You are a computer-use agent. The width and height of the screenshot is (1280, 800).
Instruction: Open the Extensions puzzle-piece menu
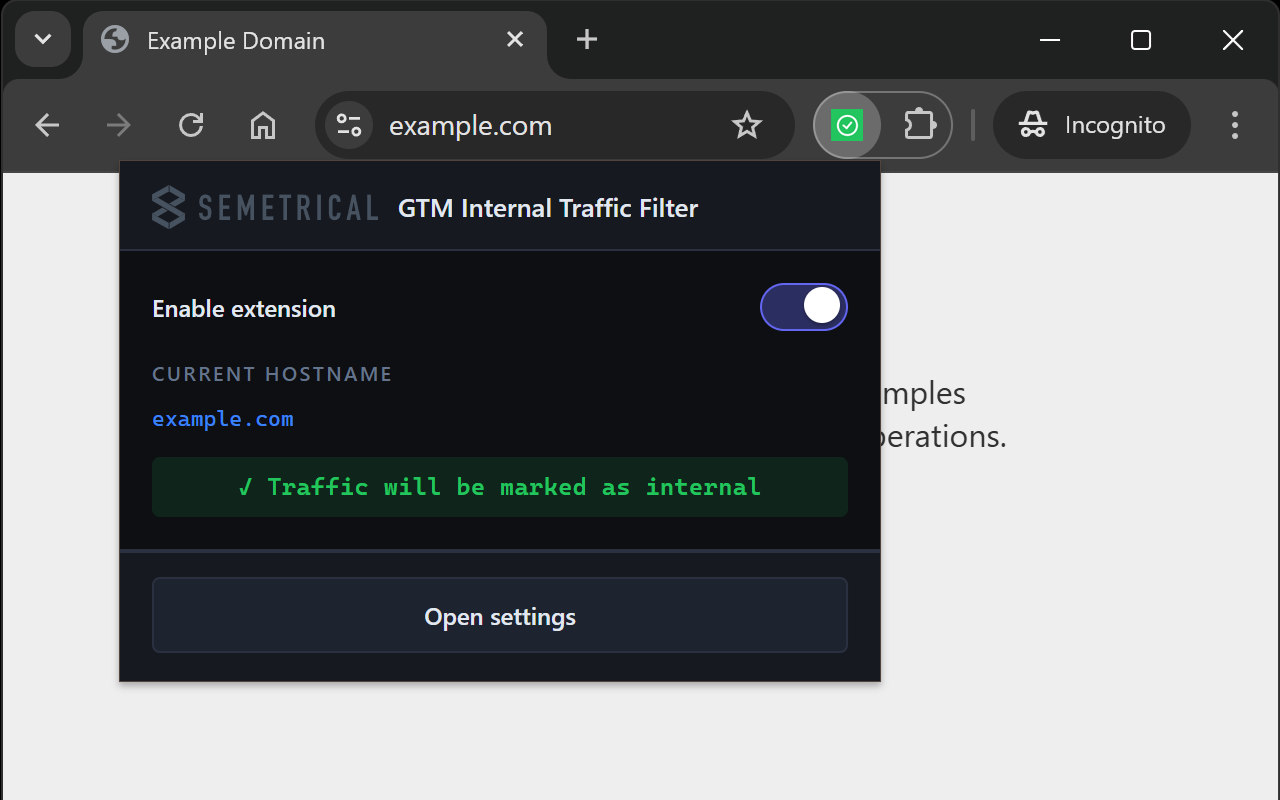point(919,125)
